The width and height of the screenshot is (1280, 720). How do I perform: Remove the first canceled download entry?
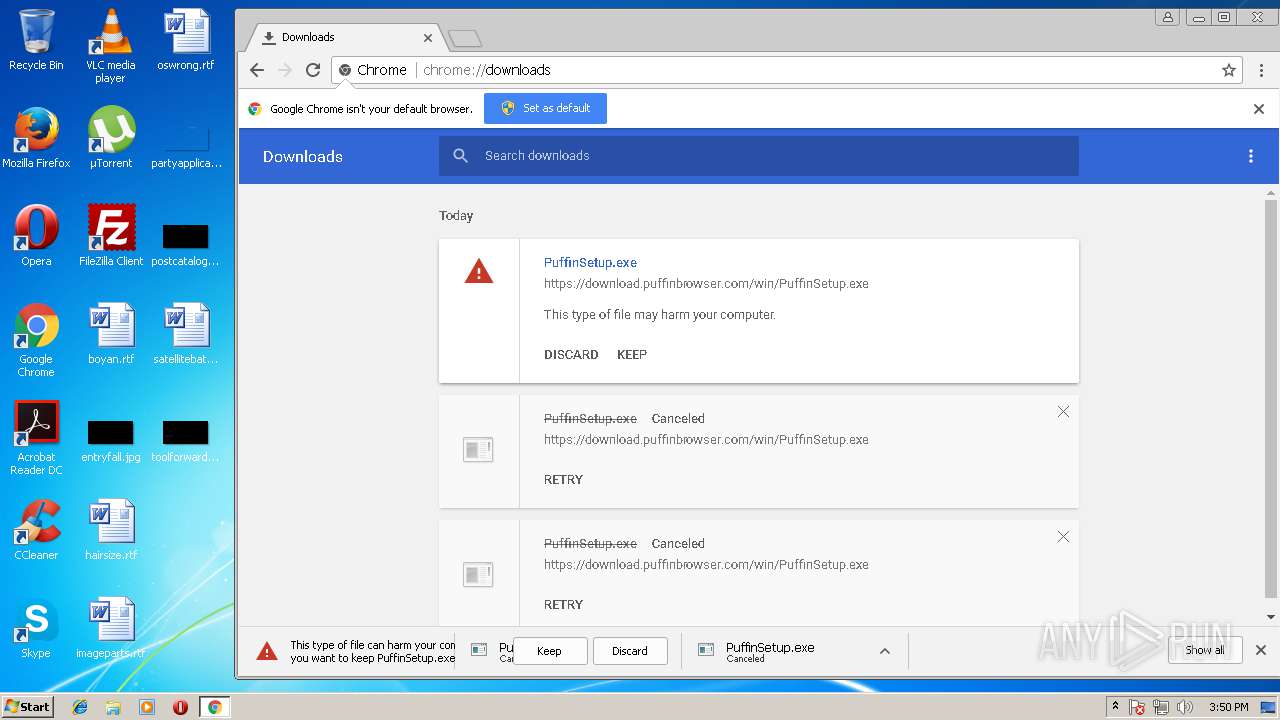[x=1063, y=412]
